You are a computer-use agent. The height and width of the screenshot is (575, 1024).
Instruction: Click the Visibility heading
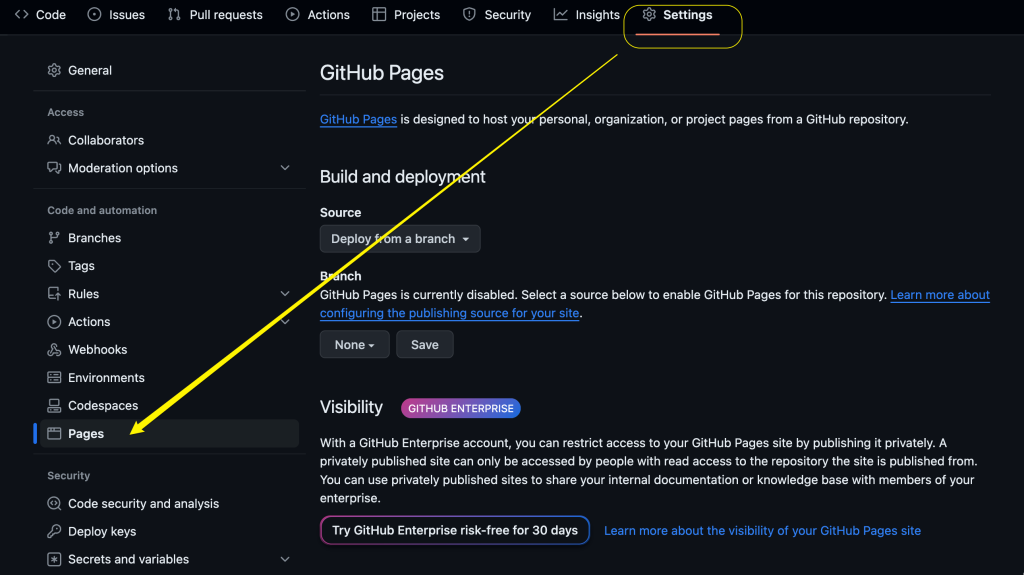point(351,407)
